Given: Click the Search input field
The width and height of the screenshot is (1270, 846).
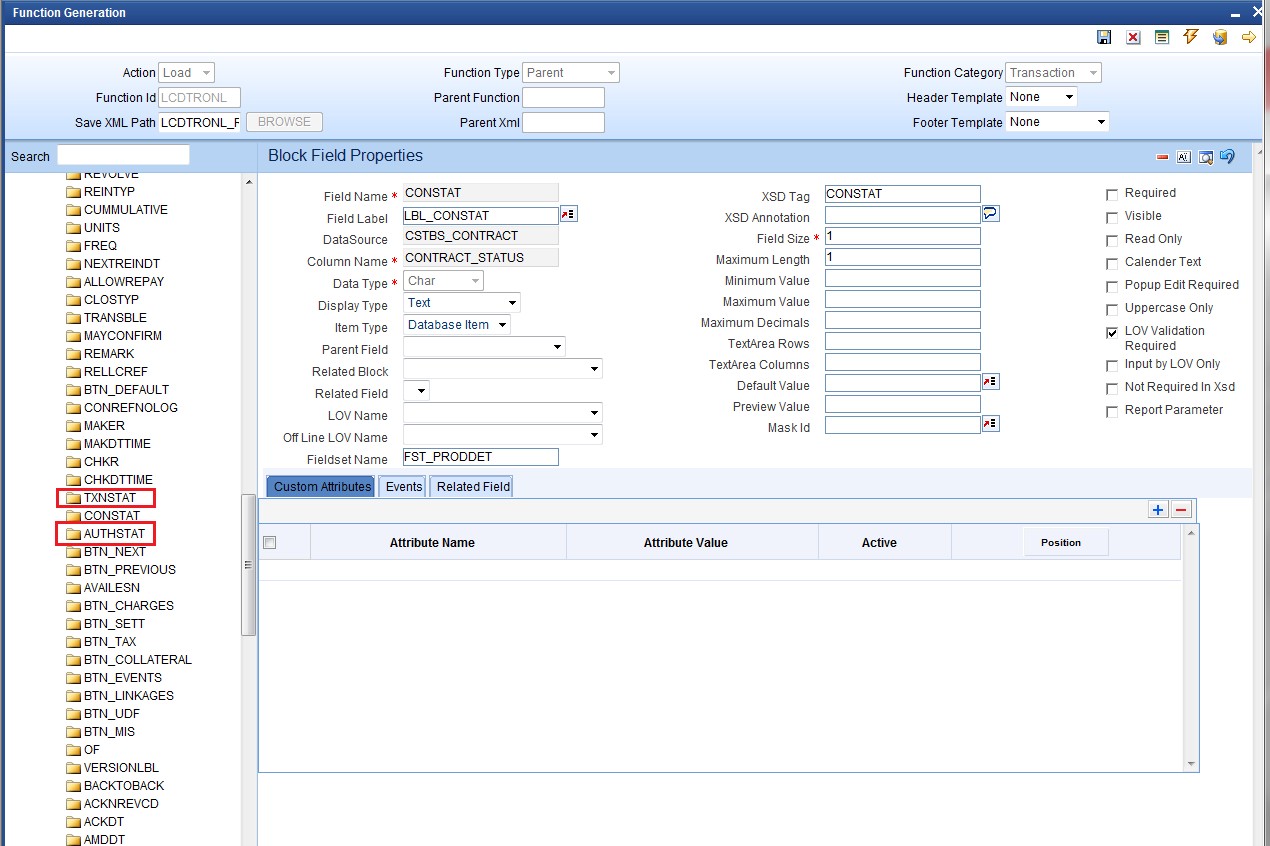Looking at the screenshot, I should pyautogui.click(x=123, y=155).
